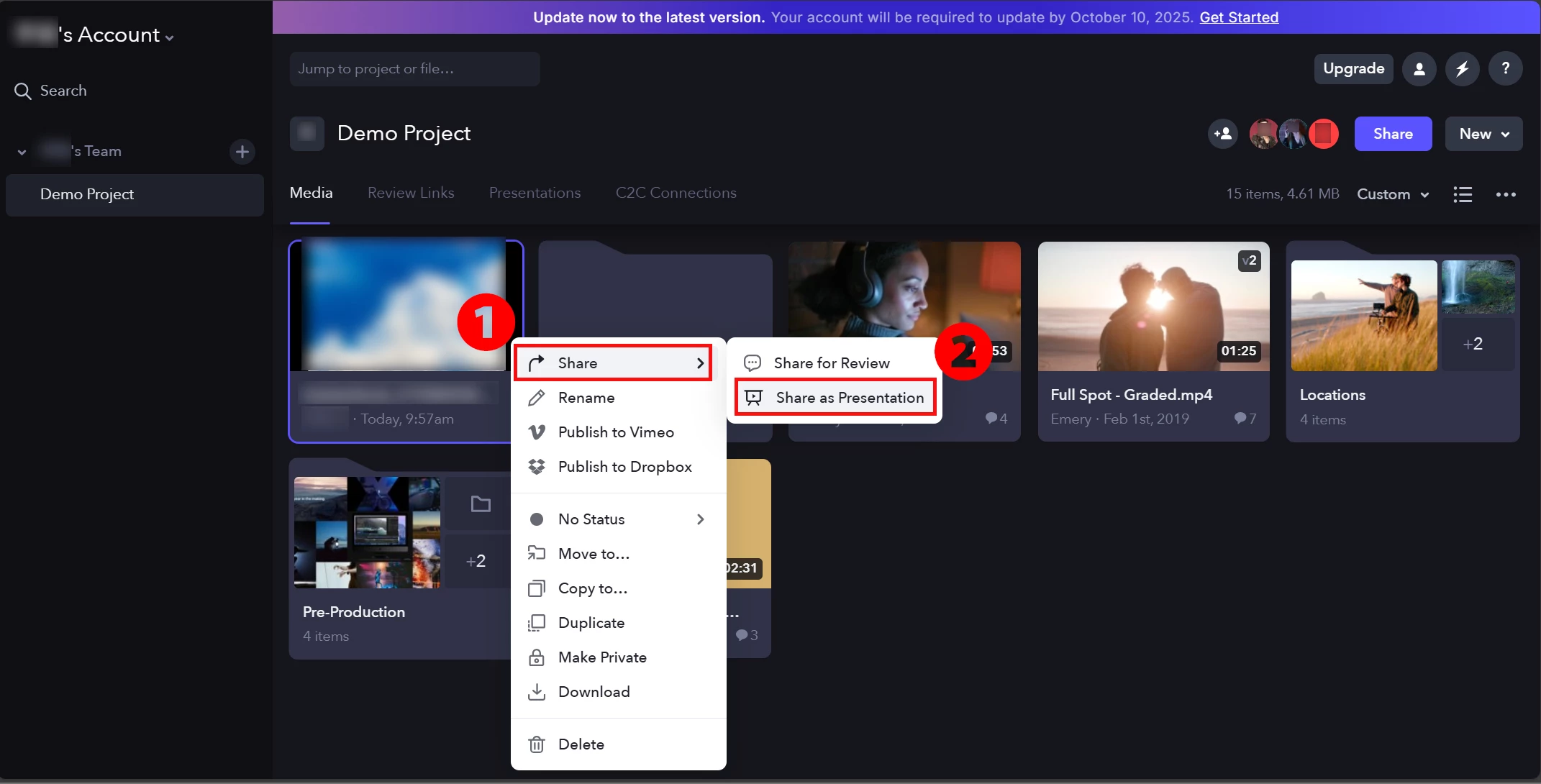The height and width of the screenshot is (784, 1541).
Task: Click the account profile icon
Action: pyautogui.click(x=1419, y=69)
